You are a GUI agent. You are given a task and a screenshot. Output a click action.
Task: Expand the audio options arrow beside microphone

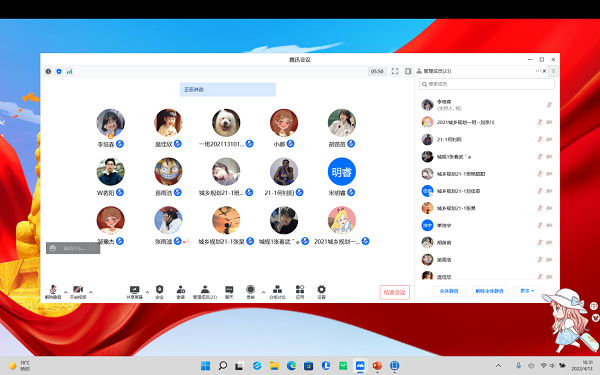tap(65, 292)
